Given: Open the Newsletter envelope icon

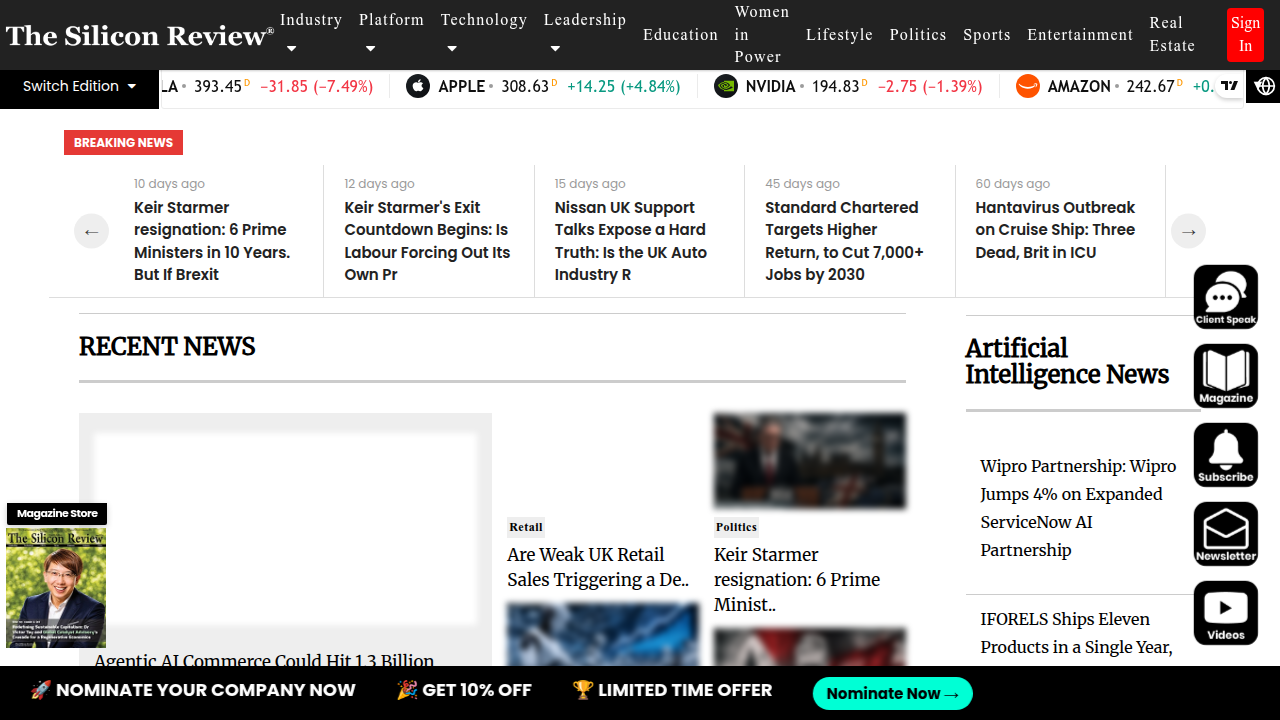Looking at the screenshot, I should pos(1226,534).
